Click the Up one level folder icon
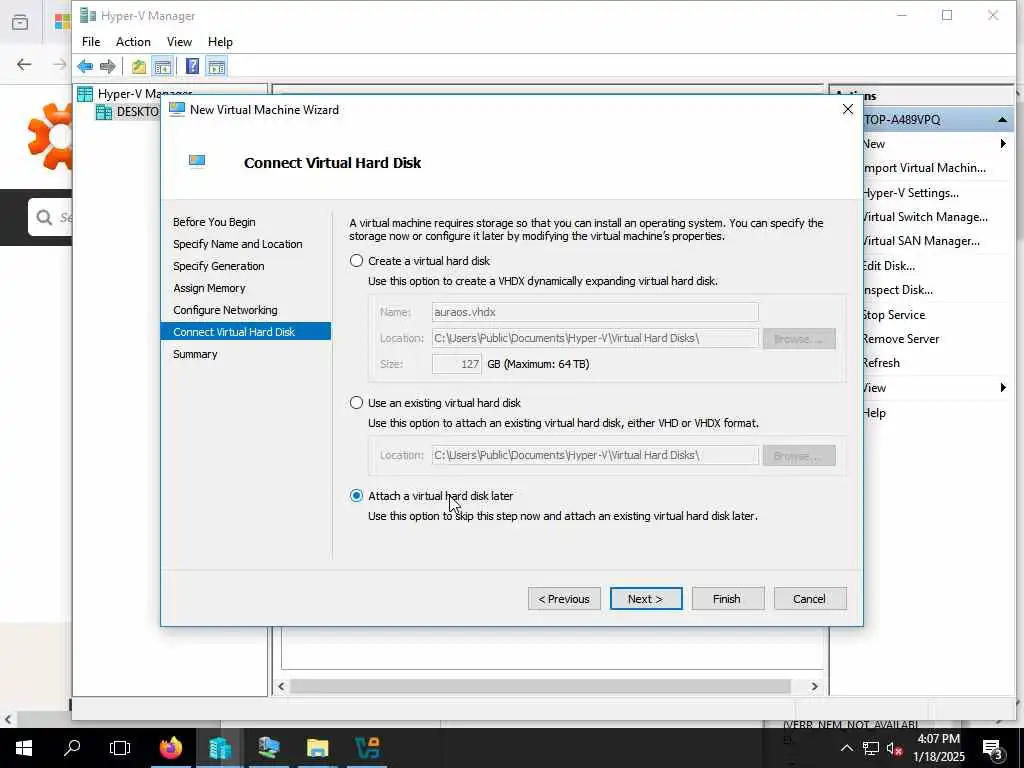Screen dimensions: 1024x768 point(138,66)
